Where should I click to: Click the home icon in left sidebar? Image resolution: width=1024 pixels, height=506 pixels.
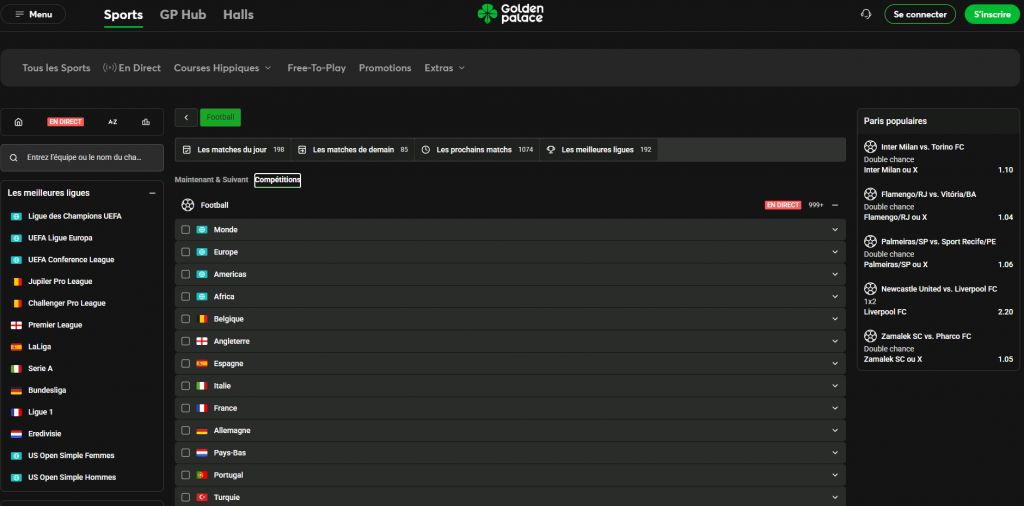[x=18, y=122]
